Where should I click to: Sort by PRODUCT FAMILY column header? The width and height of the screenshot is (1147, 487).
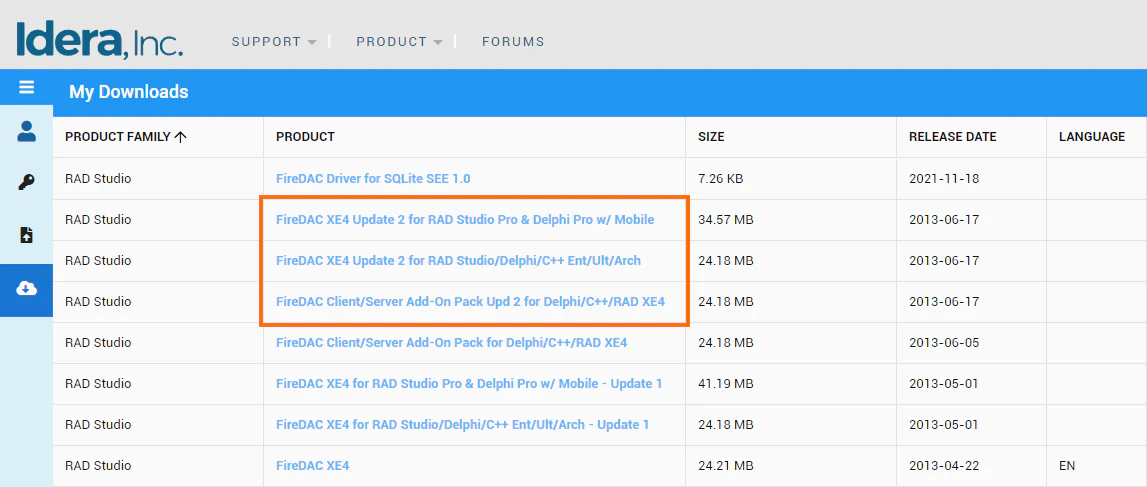pos(126,137)
